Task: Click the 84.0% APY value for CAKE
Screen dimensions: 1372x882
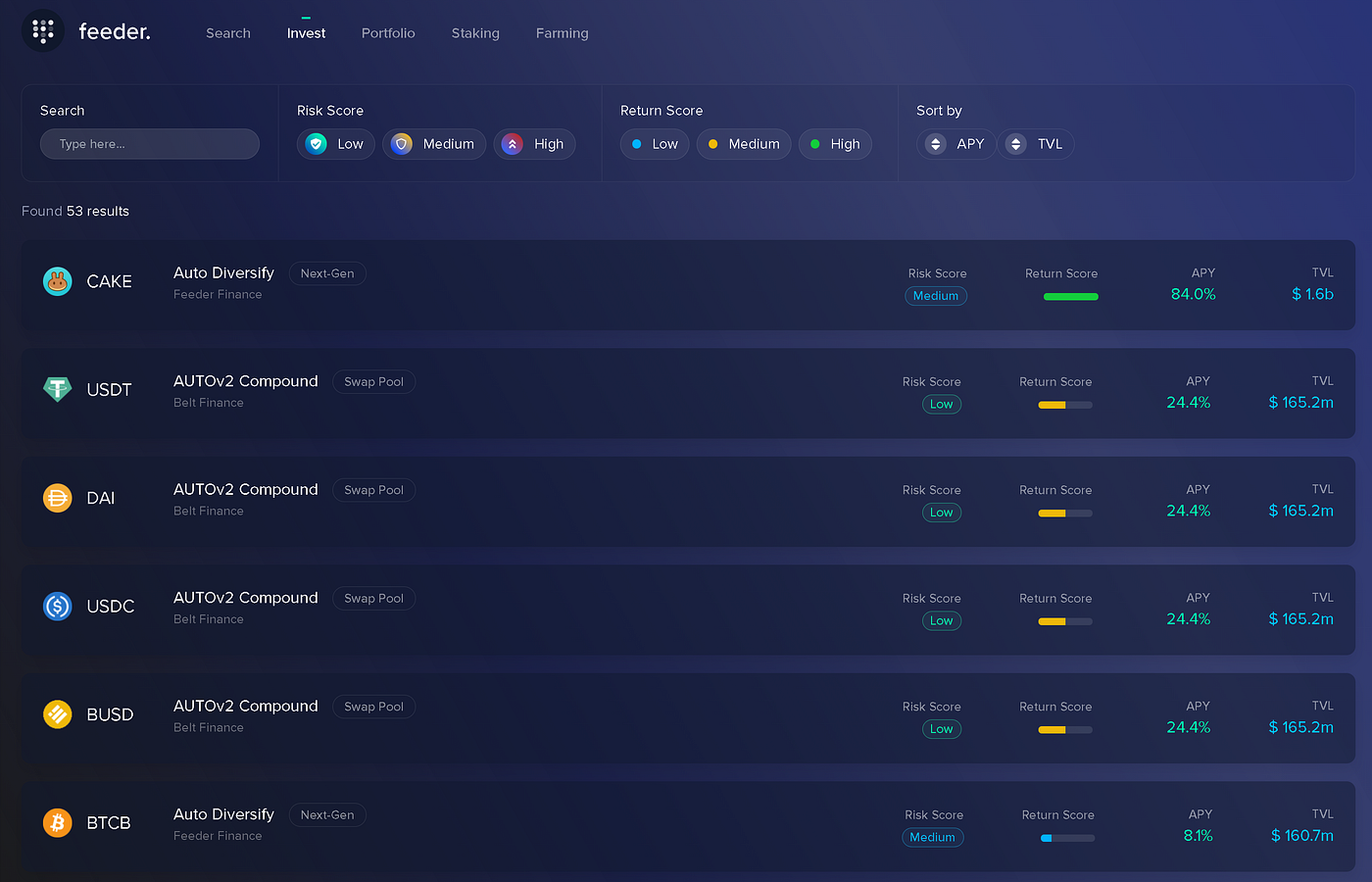Action: (x=1193, y=294)
